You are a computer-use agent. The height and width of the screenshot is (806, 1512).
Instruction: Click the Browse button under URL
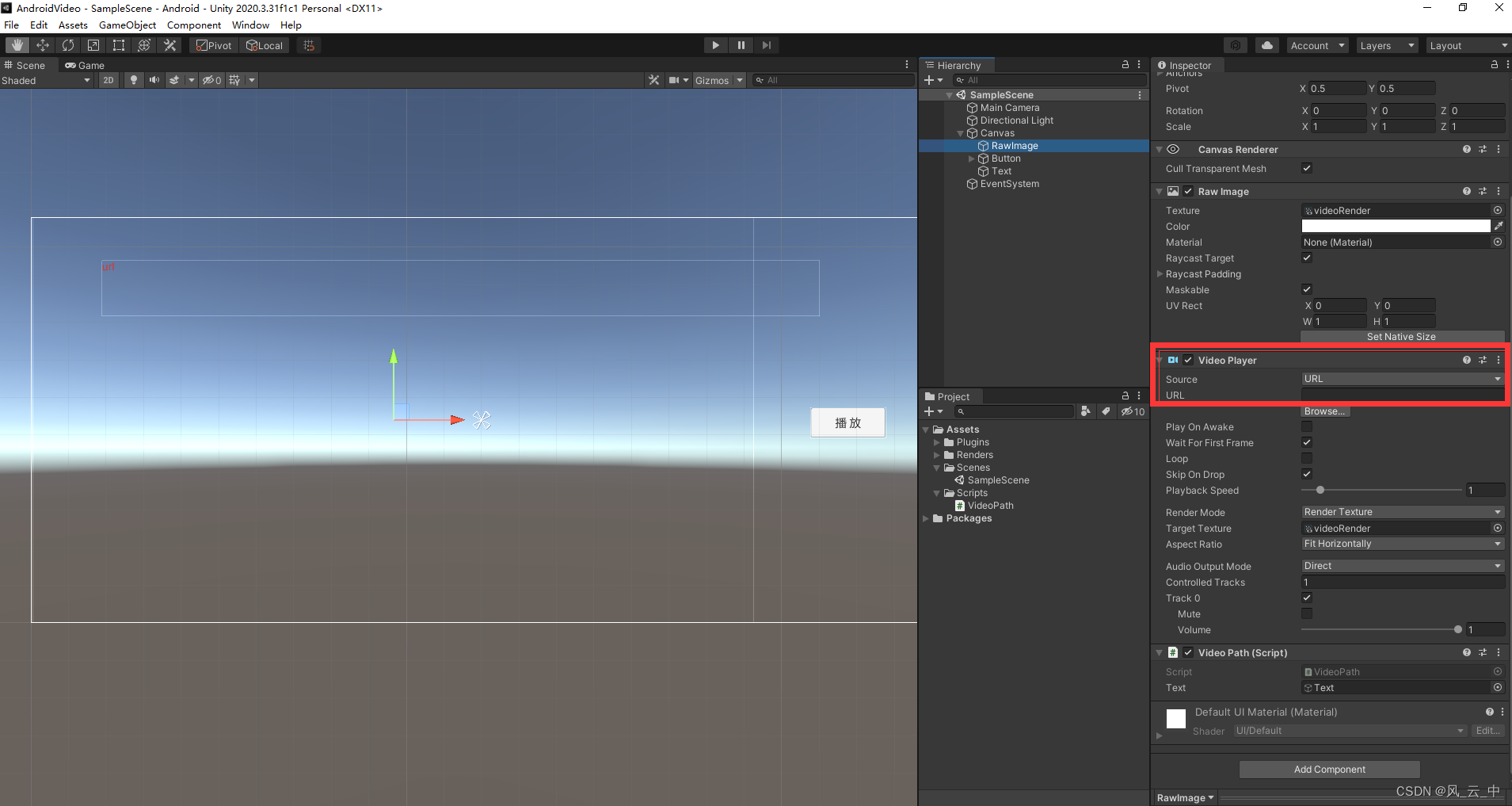(x=1324, y=411)
